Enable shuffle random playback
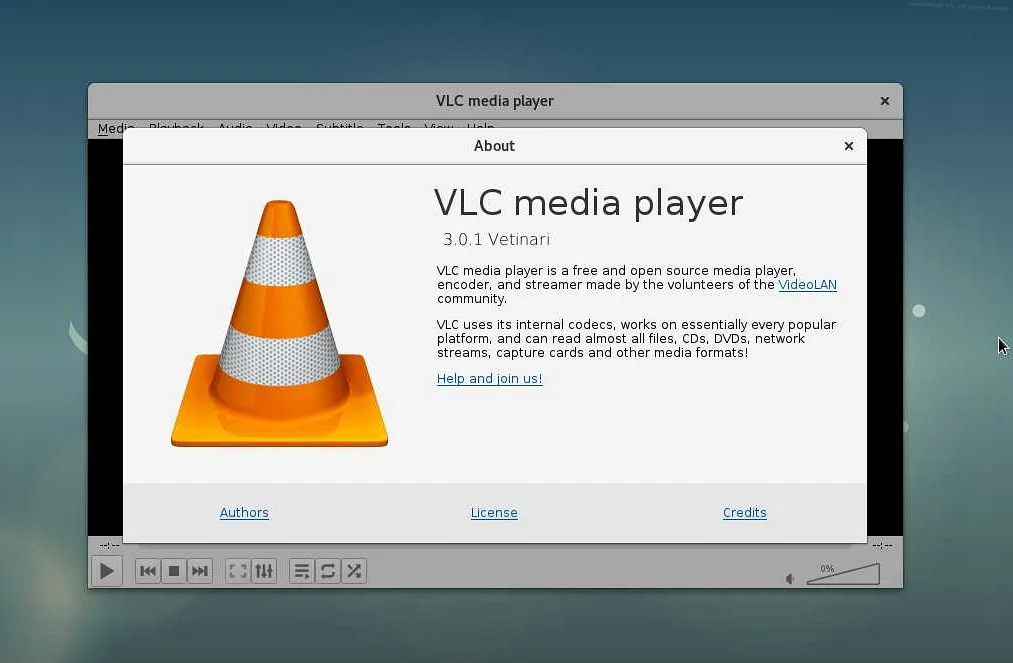 tap(354, 571)
